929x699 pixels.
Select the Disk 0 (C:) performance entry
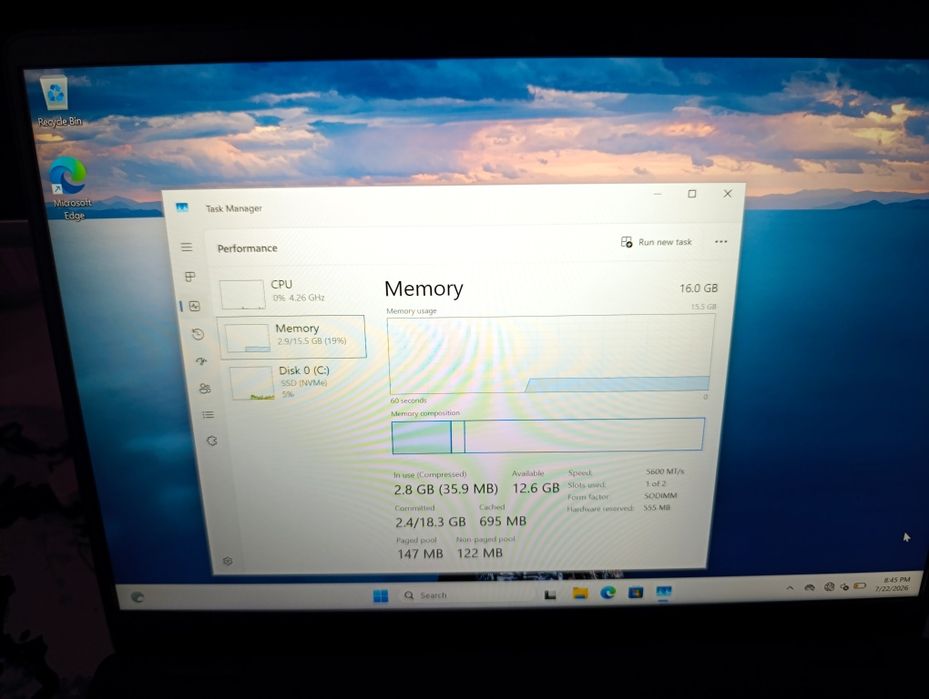point(296,382)
